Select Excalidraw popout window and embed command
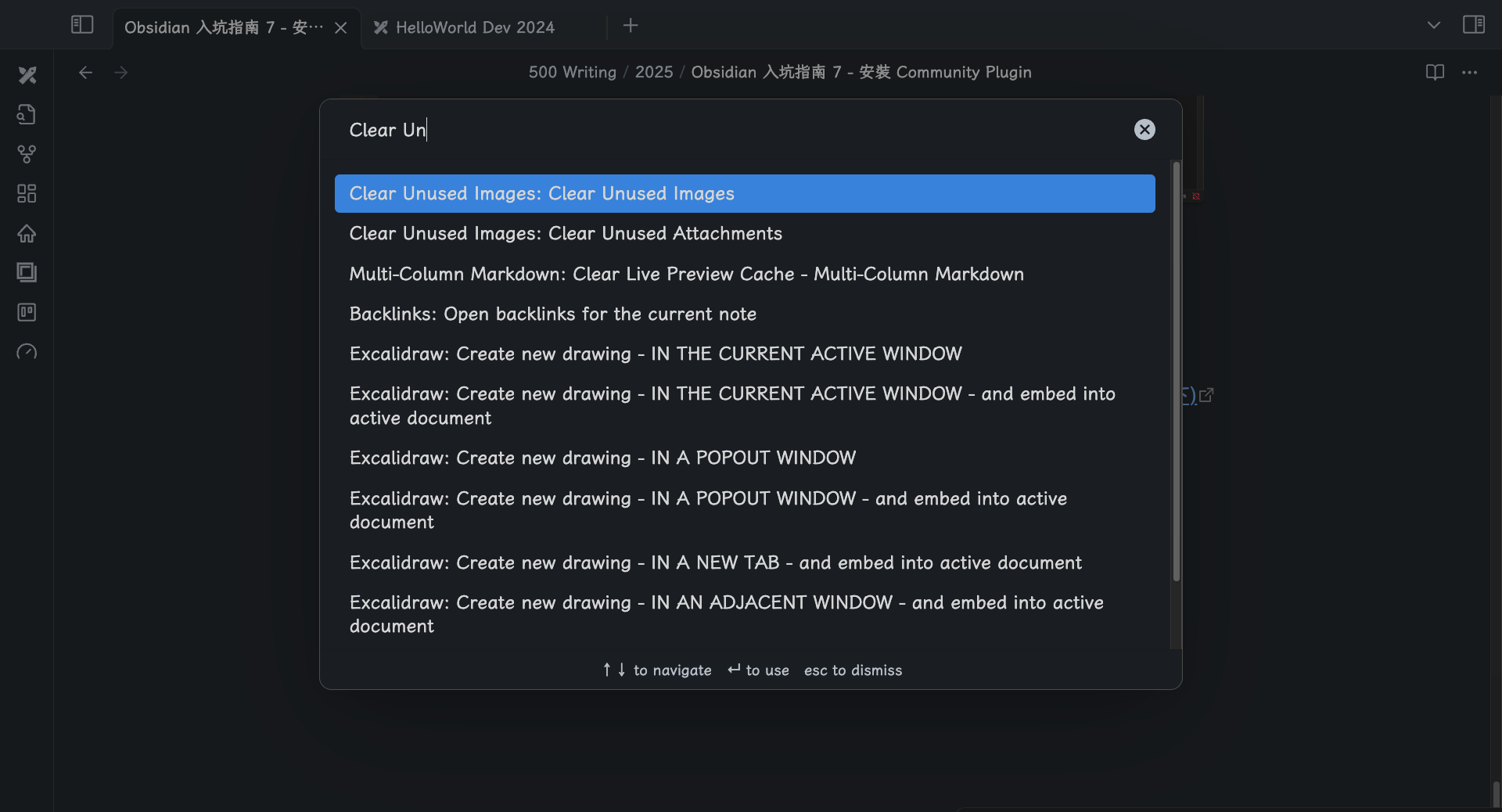1502x812 pixels. click(x=745, y=510)
